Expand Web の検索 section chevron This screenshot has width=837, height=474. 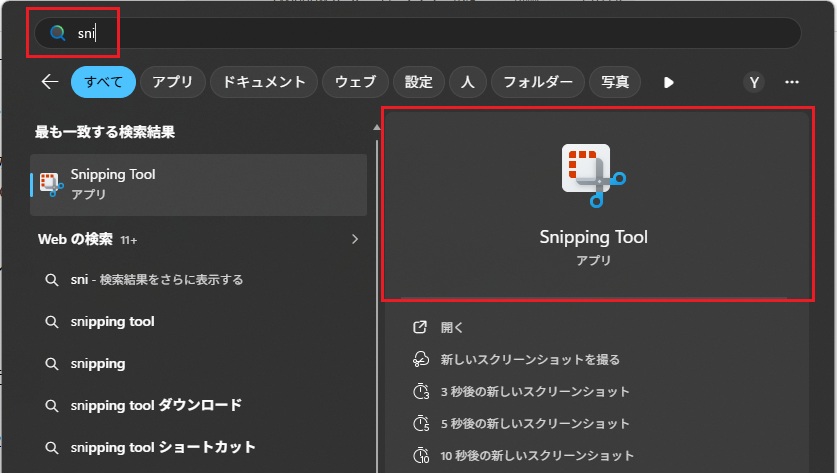[x=354, y=240]
